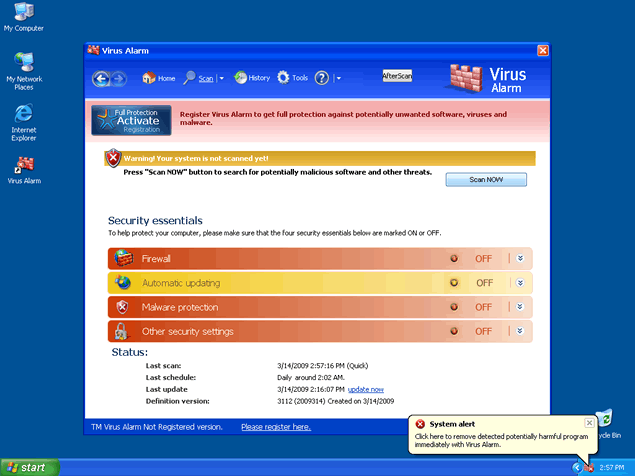Expand the Other security settings chevron

520,331
